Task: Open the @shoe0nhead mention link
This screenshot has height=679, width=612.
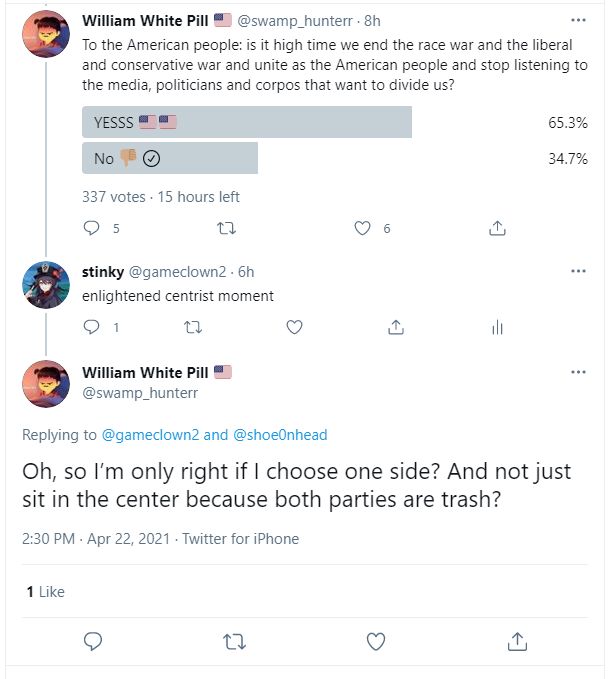Action: (280, 435)
